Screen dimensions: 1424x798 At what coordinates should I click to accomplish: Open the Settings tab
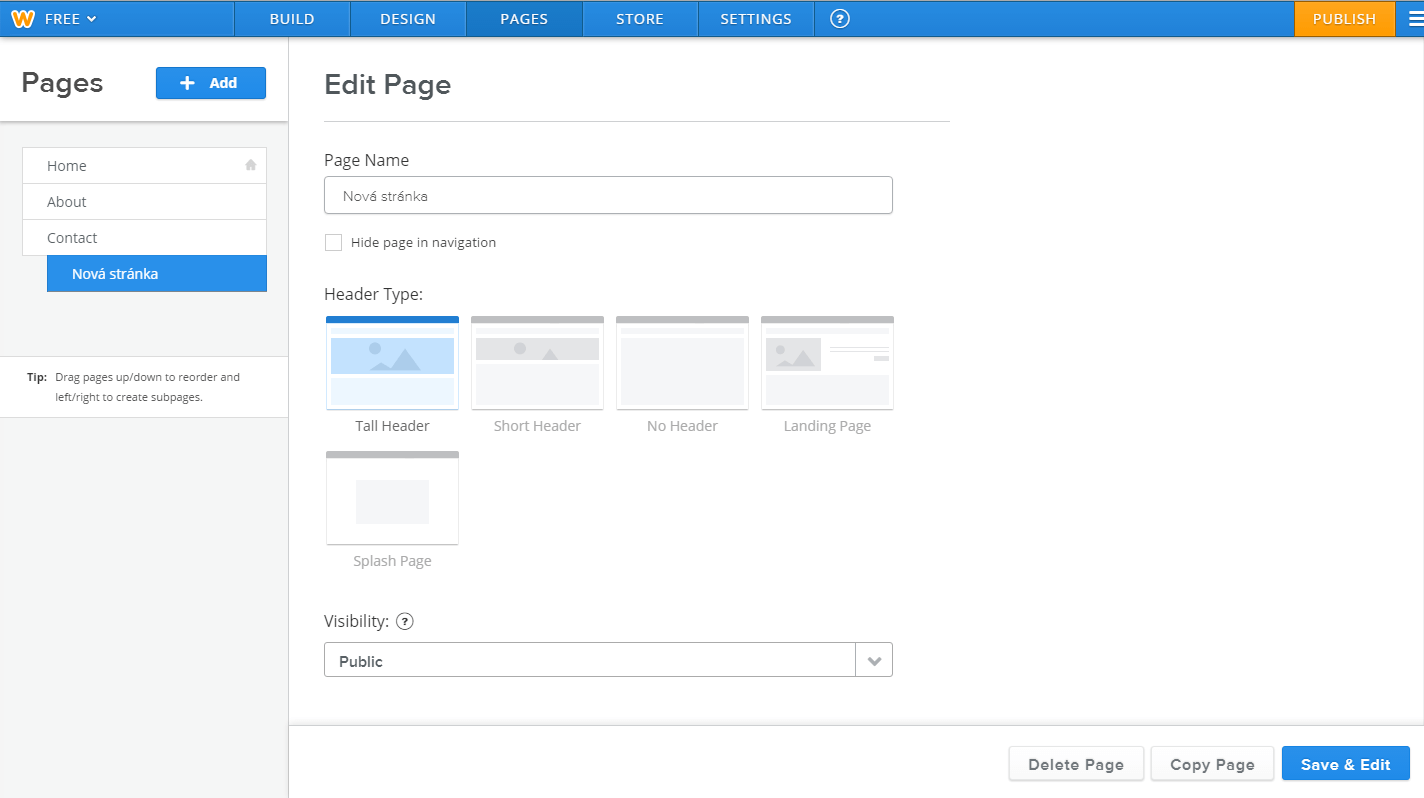756,19
